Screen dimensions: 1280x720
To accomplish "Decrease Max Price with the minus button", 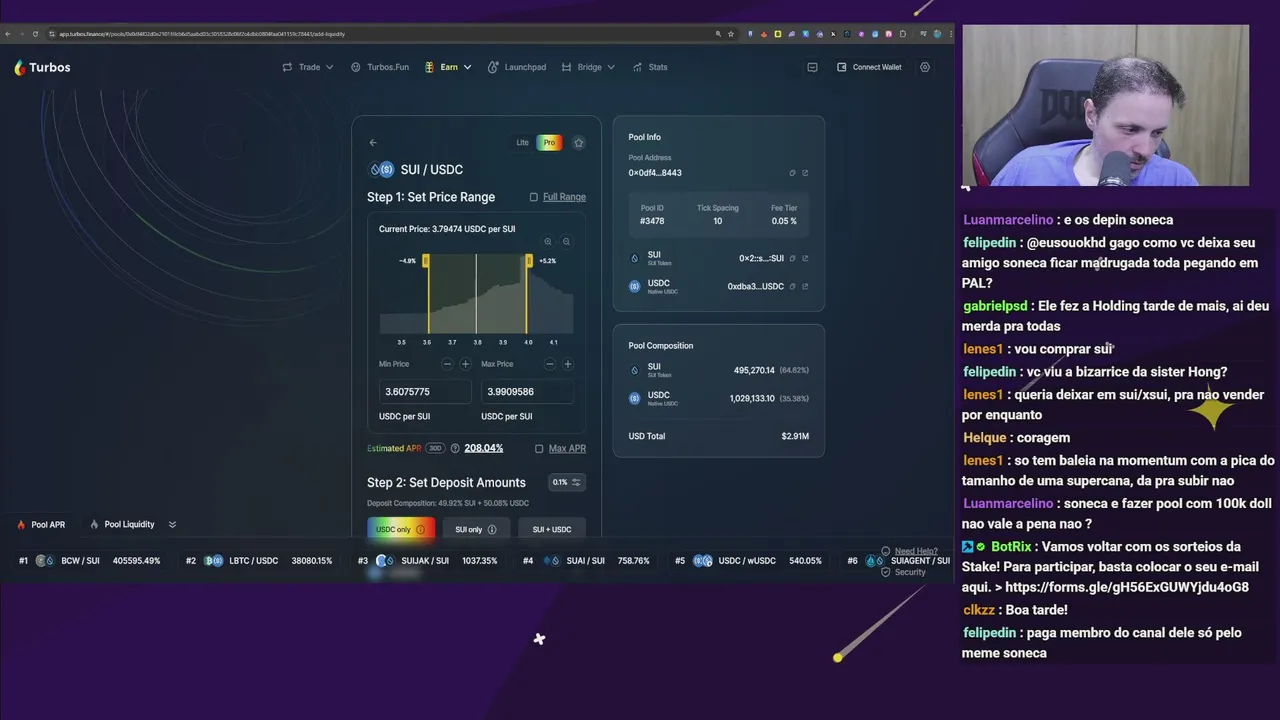I will pos(549,364).
